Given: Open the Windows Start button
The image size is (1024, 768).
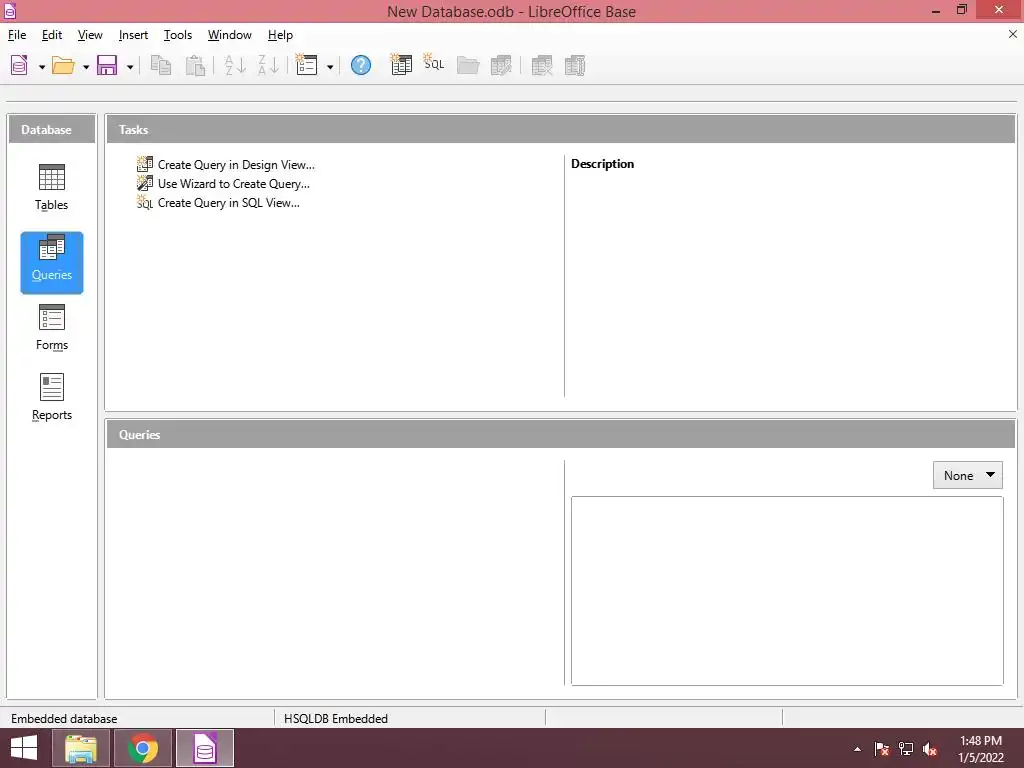Looking at the screenshot, I should click(x=24, y=748).
